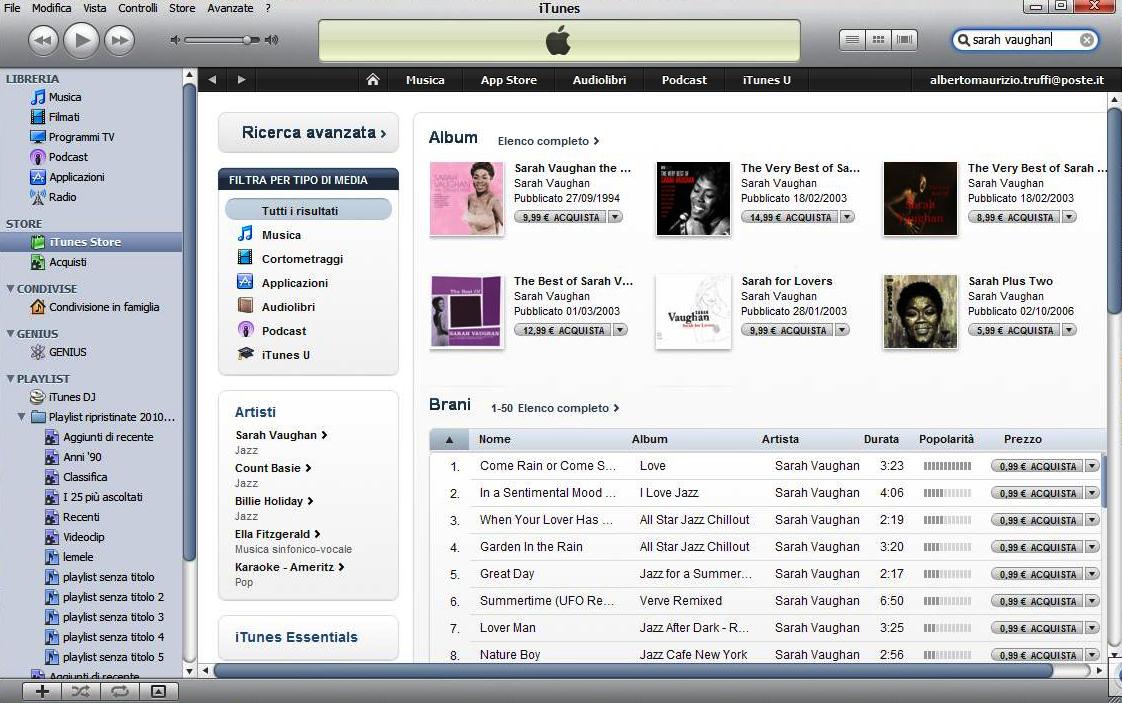
Task: Collapse Playlist ripristinate 2010 folder
Action: coord(21,417)
